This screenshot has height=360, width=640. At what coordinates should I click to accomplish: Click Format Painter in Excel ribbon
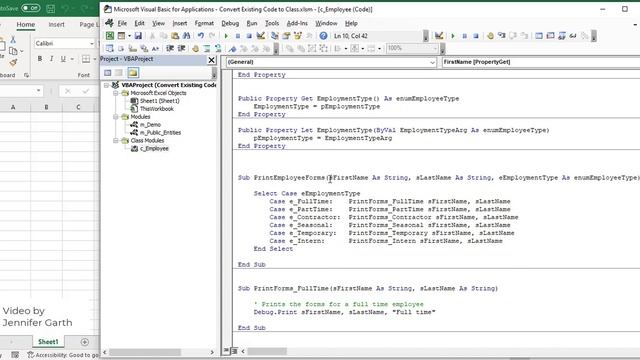point(13,63)
